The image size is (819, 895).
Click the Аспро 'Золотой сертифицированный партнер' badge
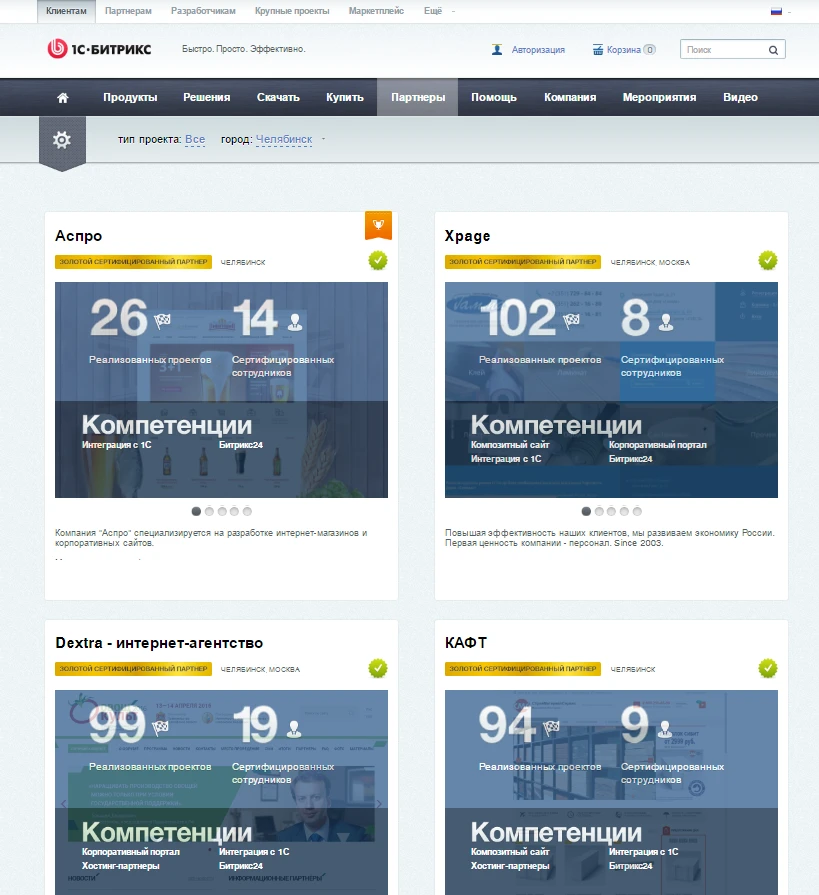(x=134, y=261)
